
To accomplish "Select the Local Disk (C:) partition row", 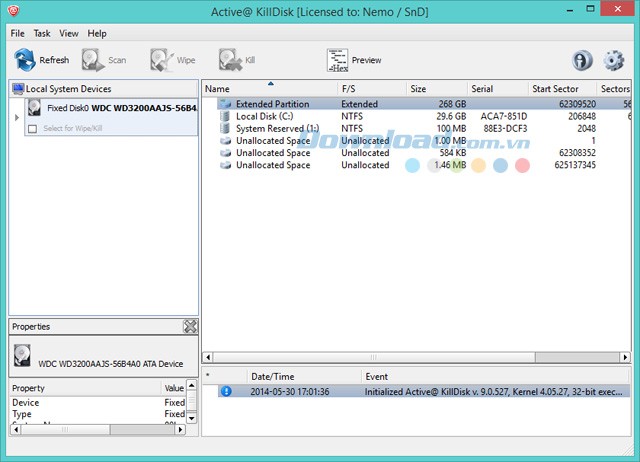I will (x=263, y=116).
